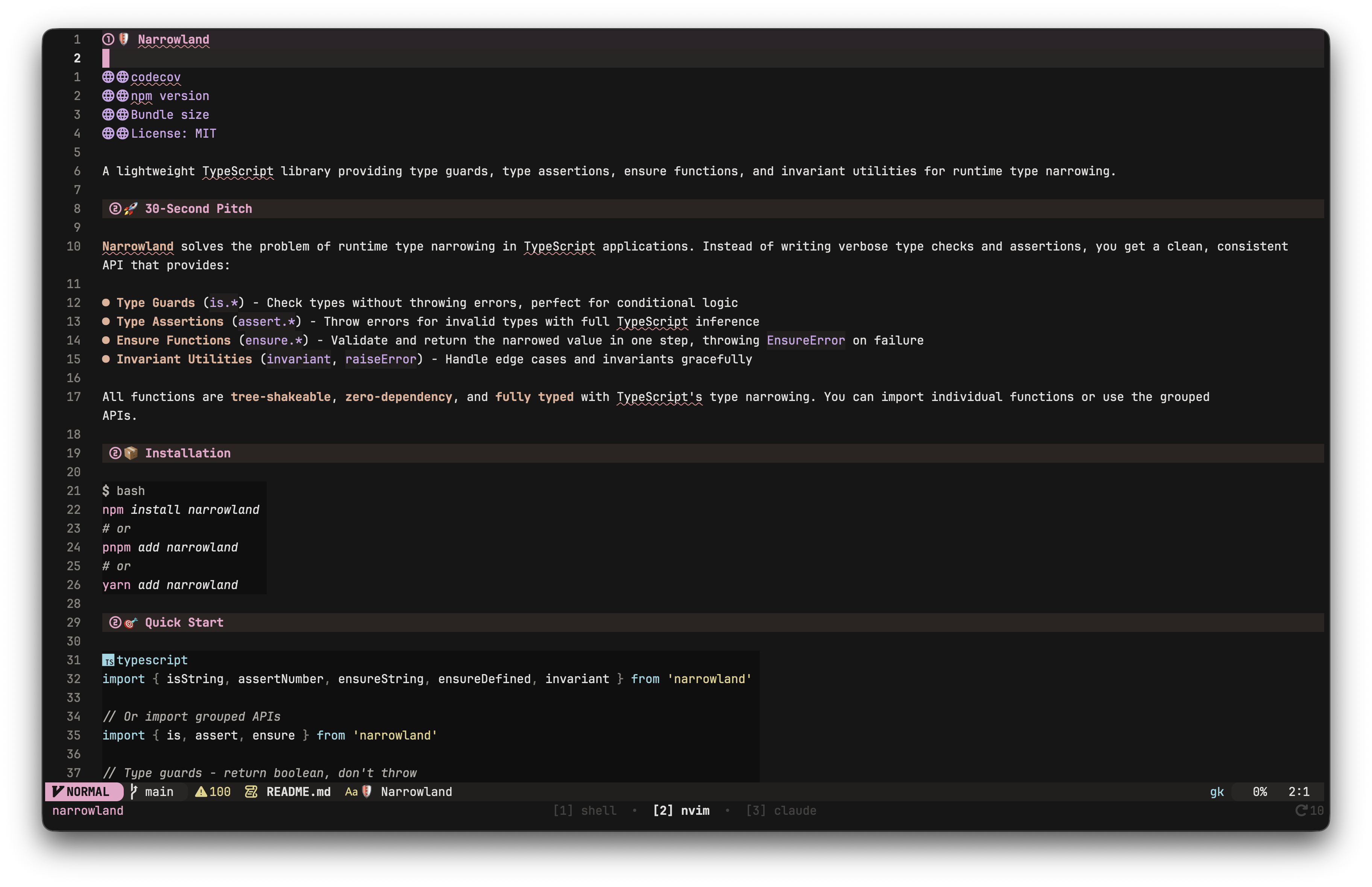Place cursor on 'npm install narrowland' line
This screenshot has height=887, width=1372.
pos(181,510)
